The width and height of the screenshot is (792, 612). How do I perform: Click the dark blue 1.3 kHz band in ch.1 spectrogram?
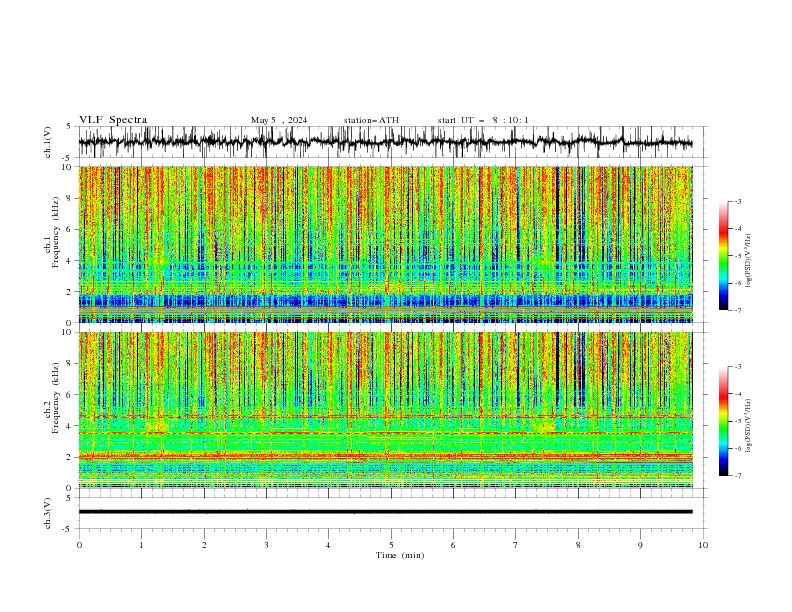click(x=385, y=301)
